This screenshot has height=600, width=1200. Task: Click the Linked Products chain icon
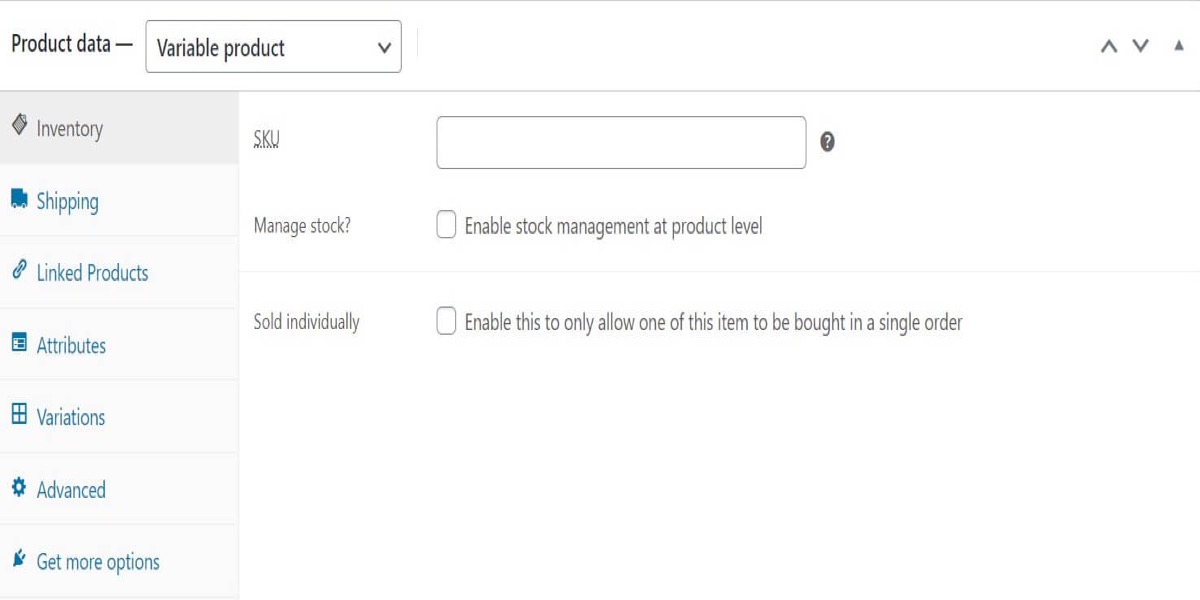click(x=19, y=271)
